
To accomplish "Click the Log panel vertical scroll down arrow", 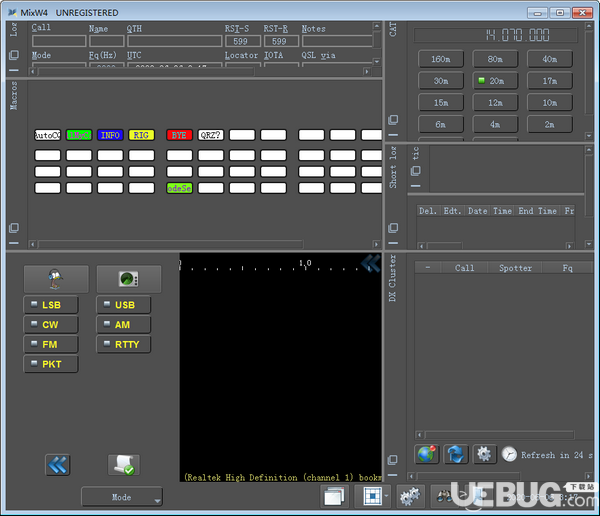I will click(377, 61).
